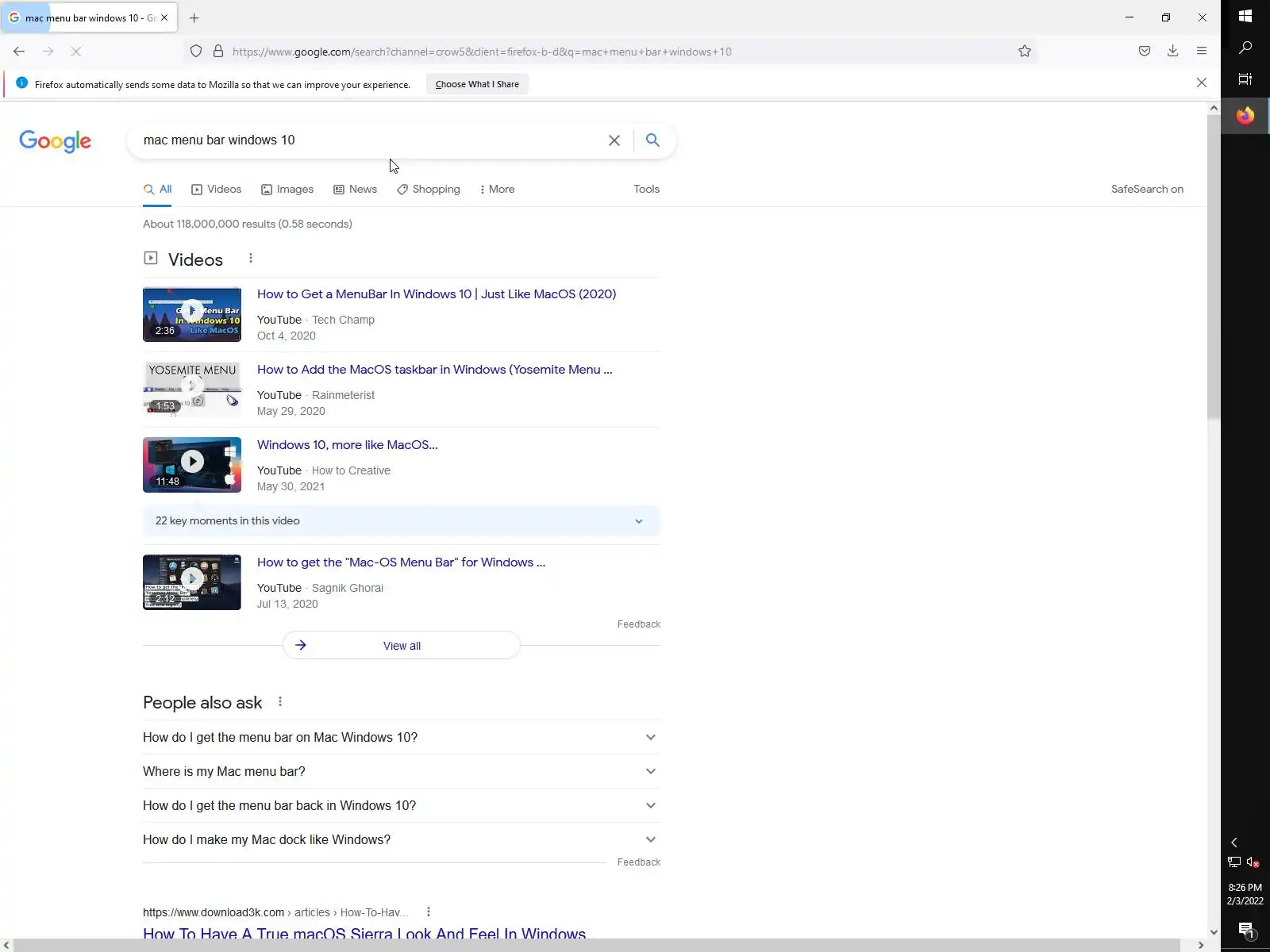Play the 11:48 How to Creative thumbnail
The width and height of the screenshot is (1270, 952).
(x=192, y=465)
